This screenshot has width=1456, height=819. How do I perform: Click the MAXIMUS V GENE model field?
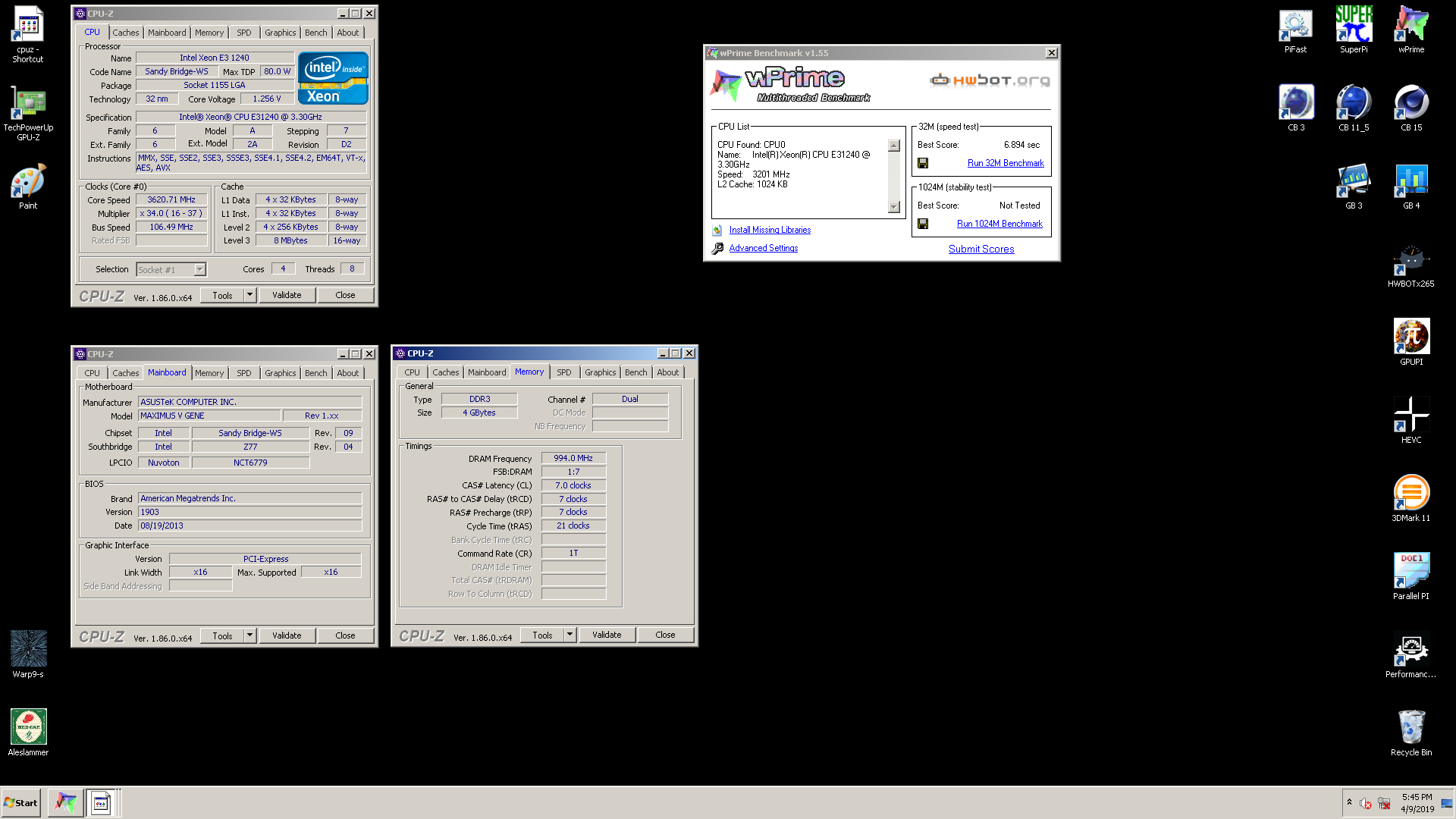[209, 416]
